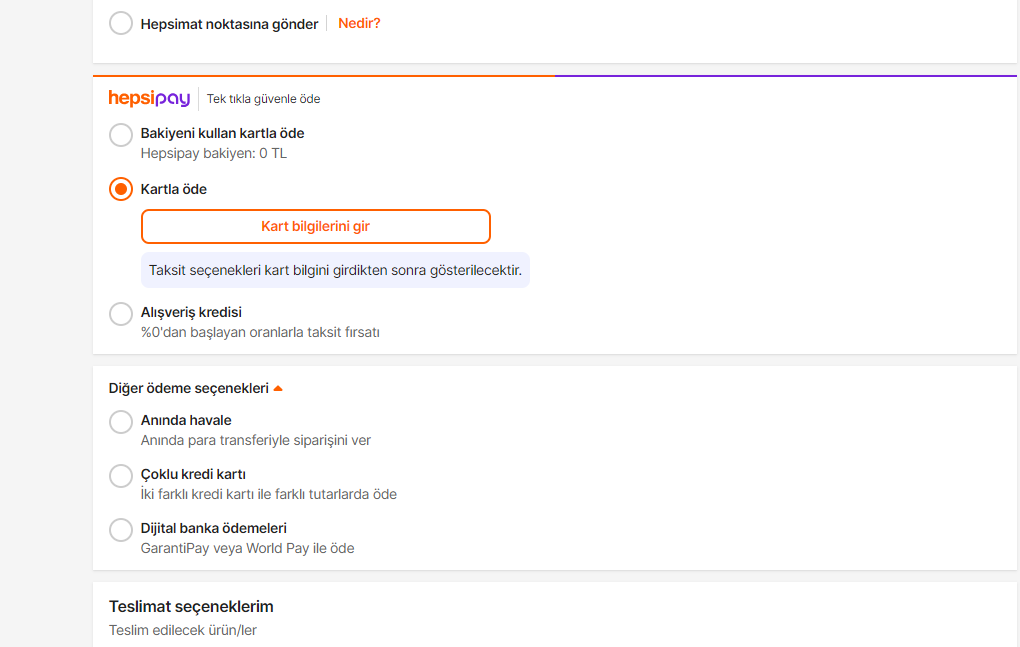
Task: Select the Alışveriş kredisi radio button
Action: [x=121, y=314]
